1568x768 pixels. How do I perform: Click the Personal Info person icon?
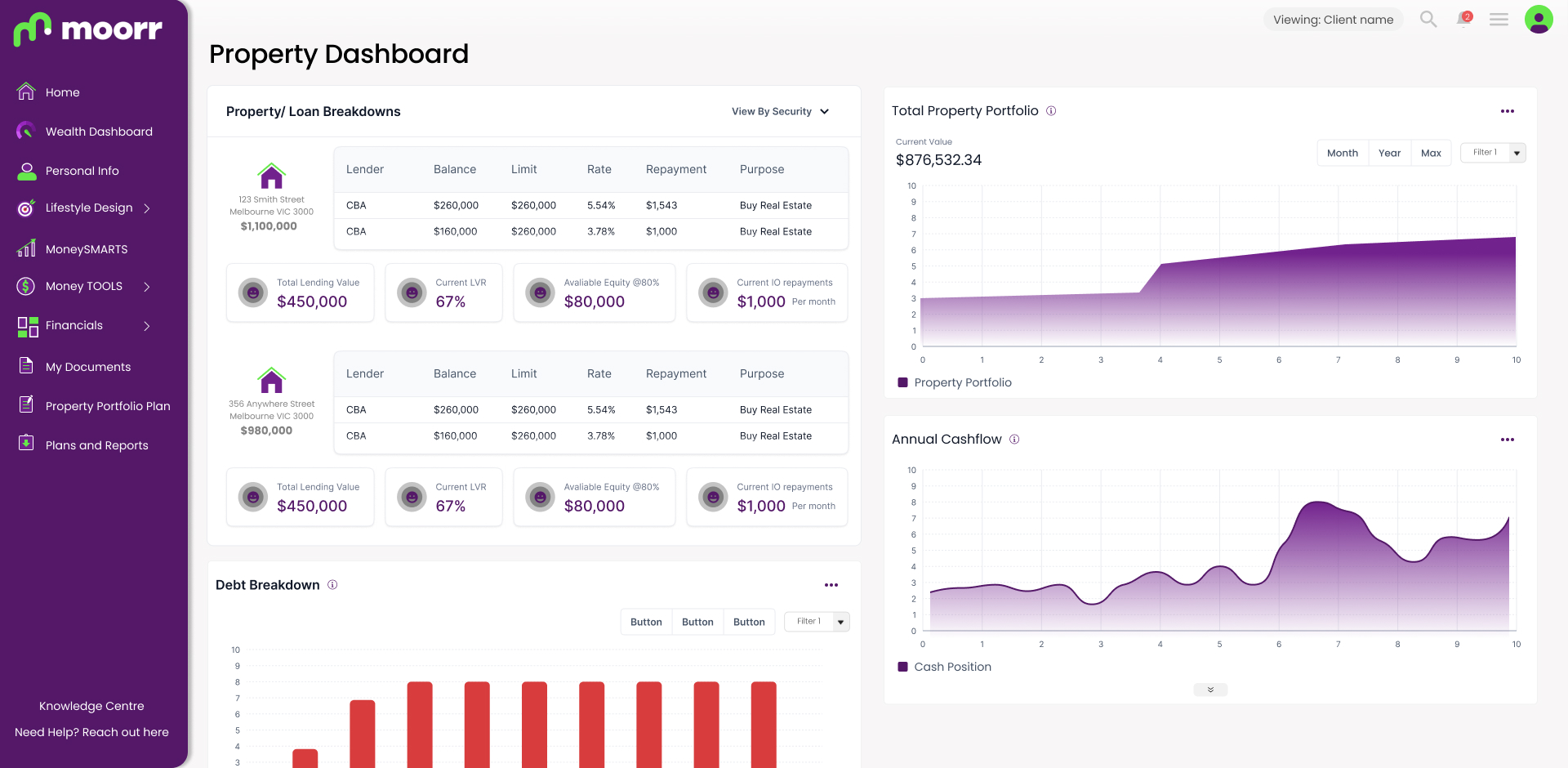click(27, 171)
